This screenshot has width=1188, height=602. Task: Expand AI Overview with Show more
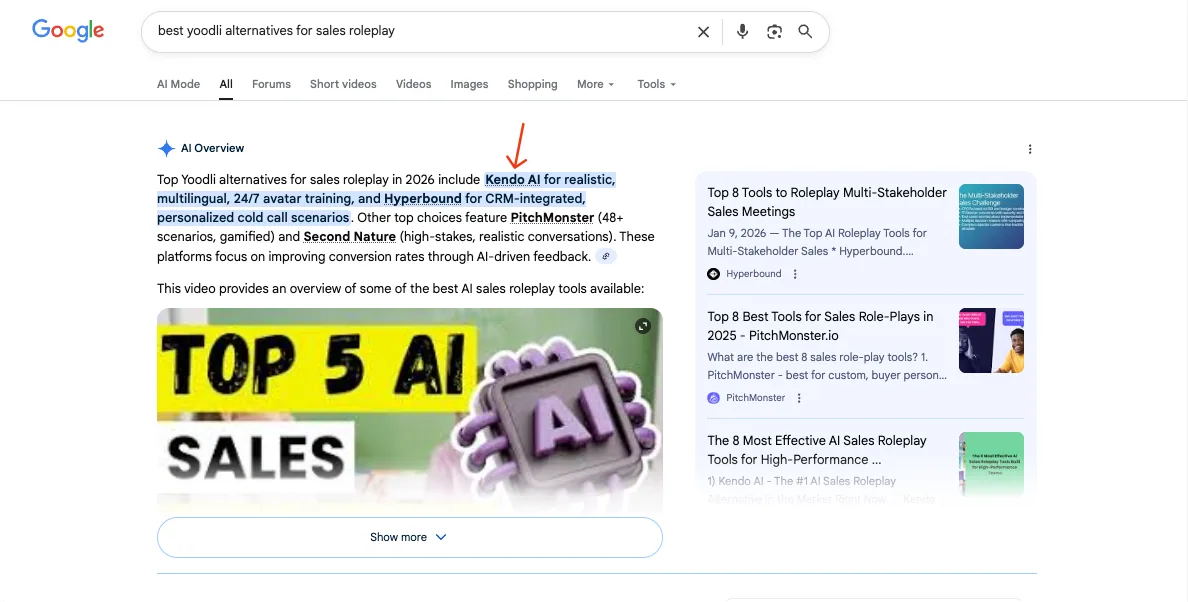coord(410,538)
